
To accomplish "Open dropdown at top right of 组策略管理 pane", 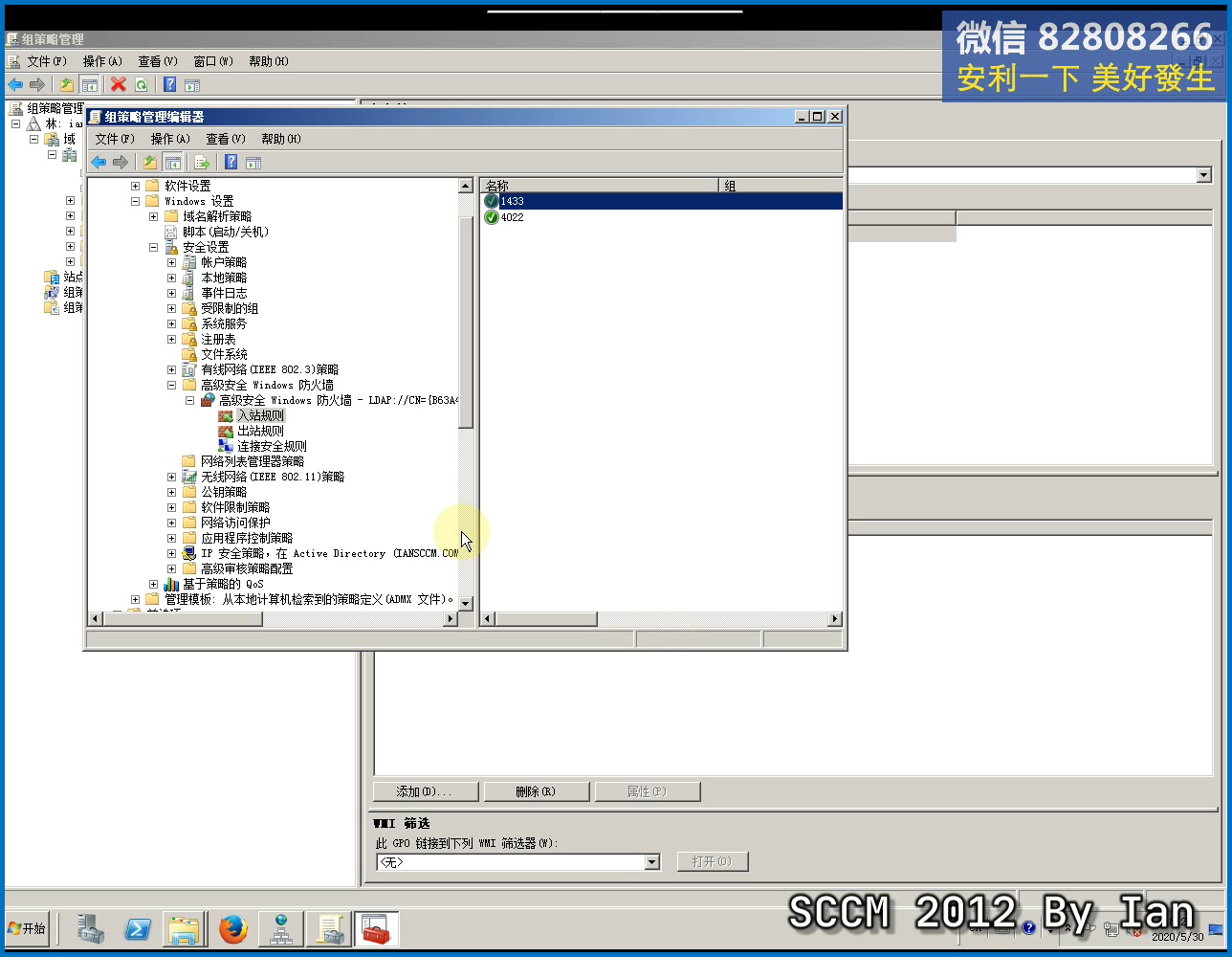I will point(1204,175).
